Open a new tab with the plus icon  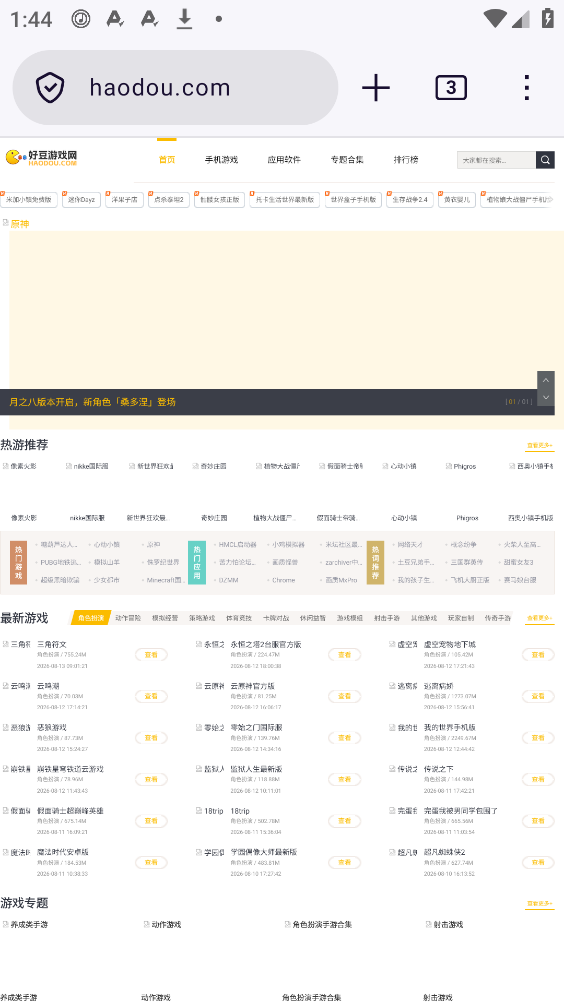click(x=376, y=88)
